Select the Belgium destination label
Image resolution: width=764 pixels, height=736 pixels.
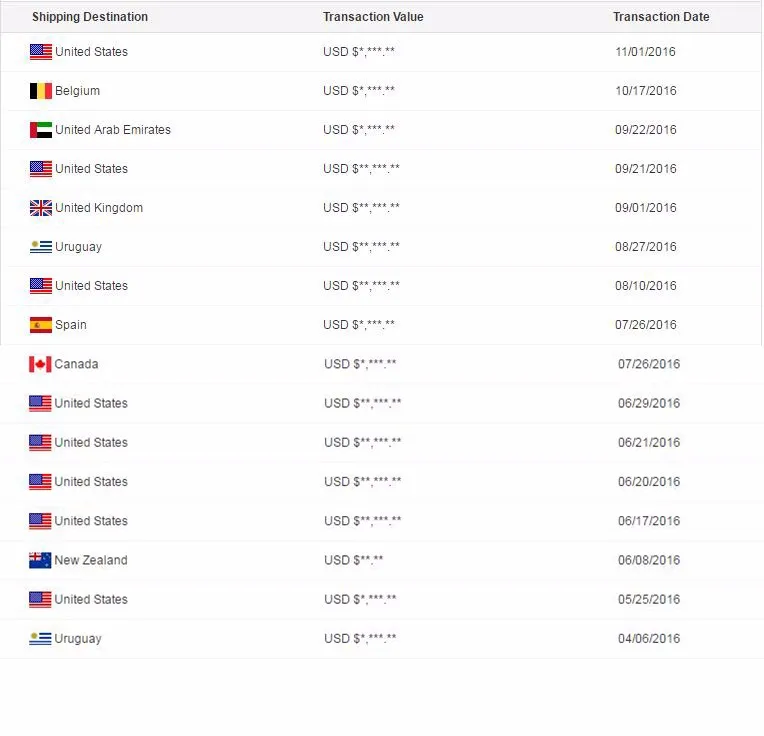point(77,91)
